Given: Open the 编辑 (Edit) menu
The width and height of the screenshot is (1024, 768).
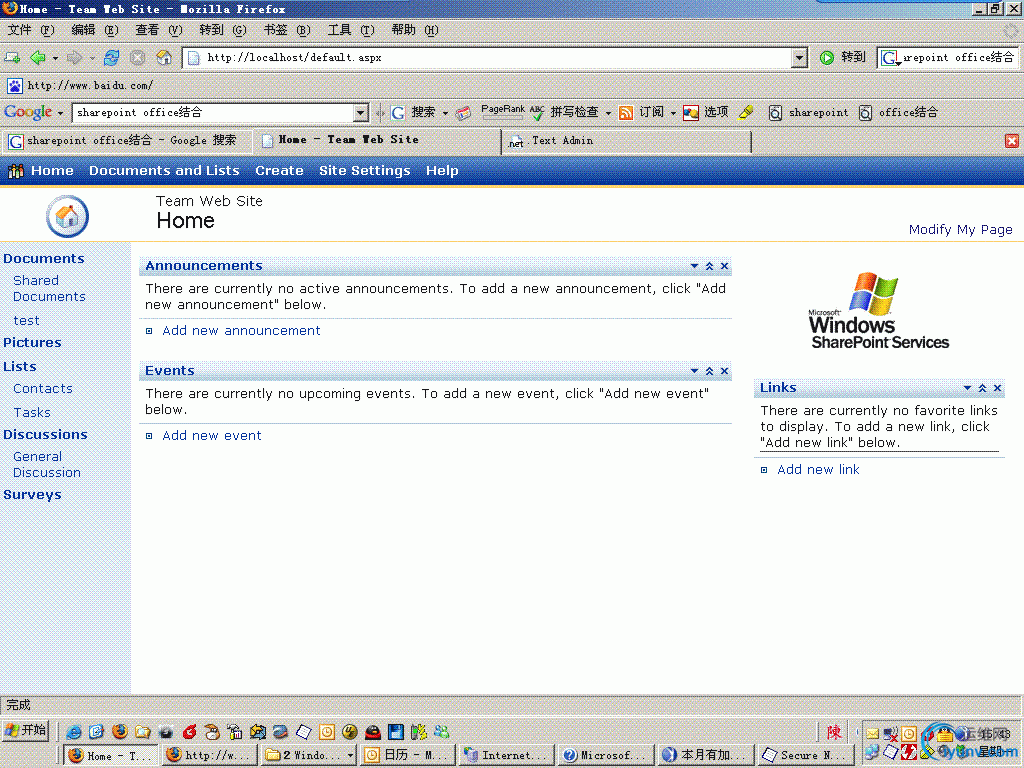Looking at the screenshot, I should coord(95,30).
